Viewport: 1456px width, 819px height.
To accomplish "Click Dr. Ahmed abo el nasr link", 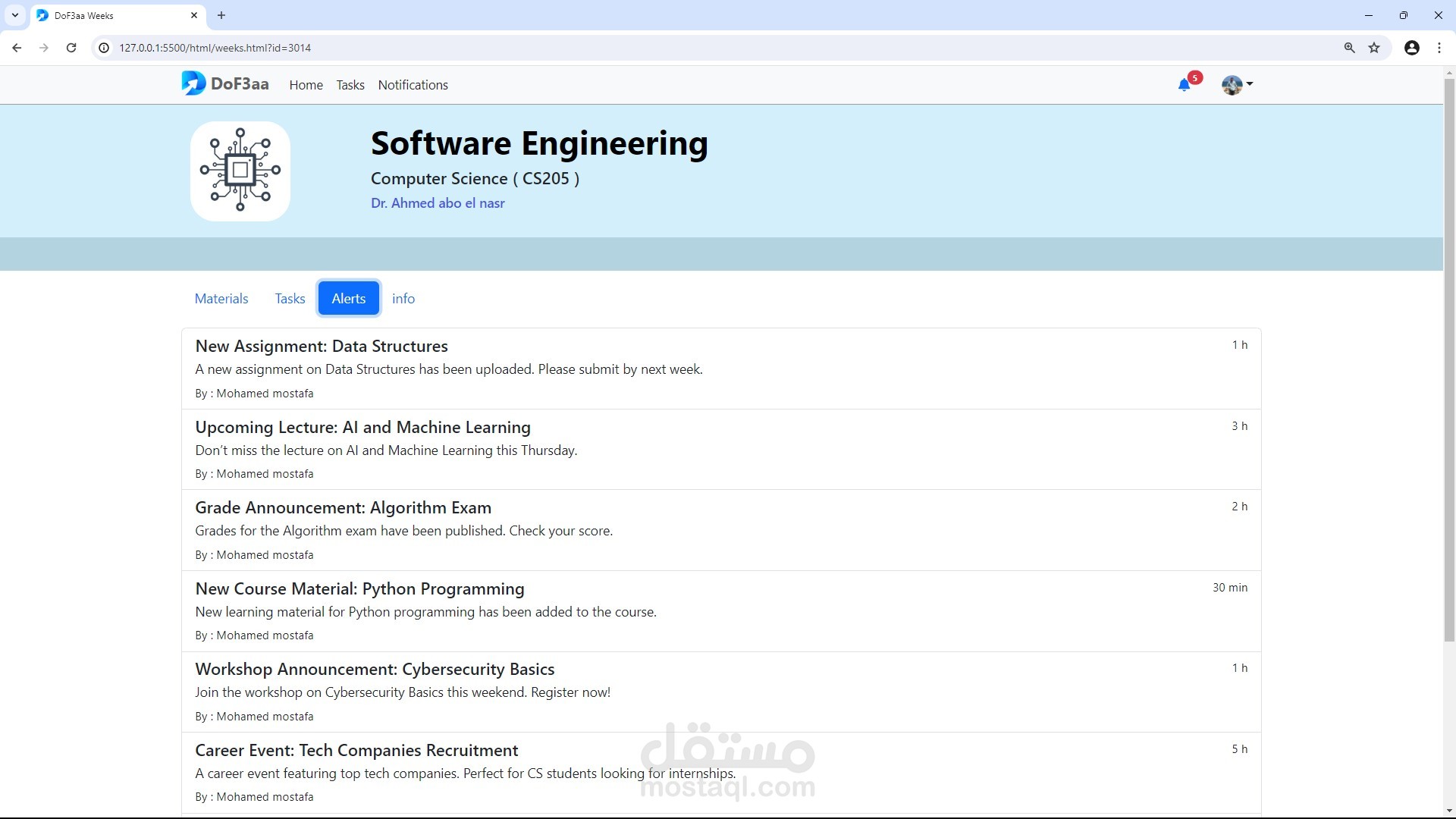I will point(438,203).
